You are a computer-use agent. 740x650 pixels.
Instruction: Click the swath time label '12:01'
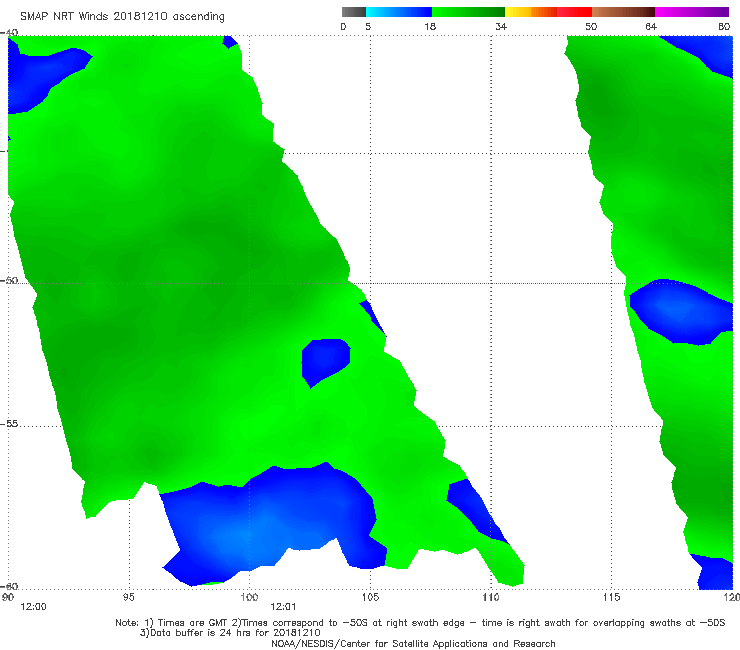pyautogui.click(x=283, y=607)
